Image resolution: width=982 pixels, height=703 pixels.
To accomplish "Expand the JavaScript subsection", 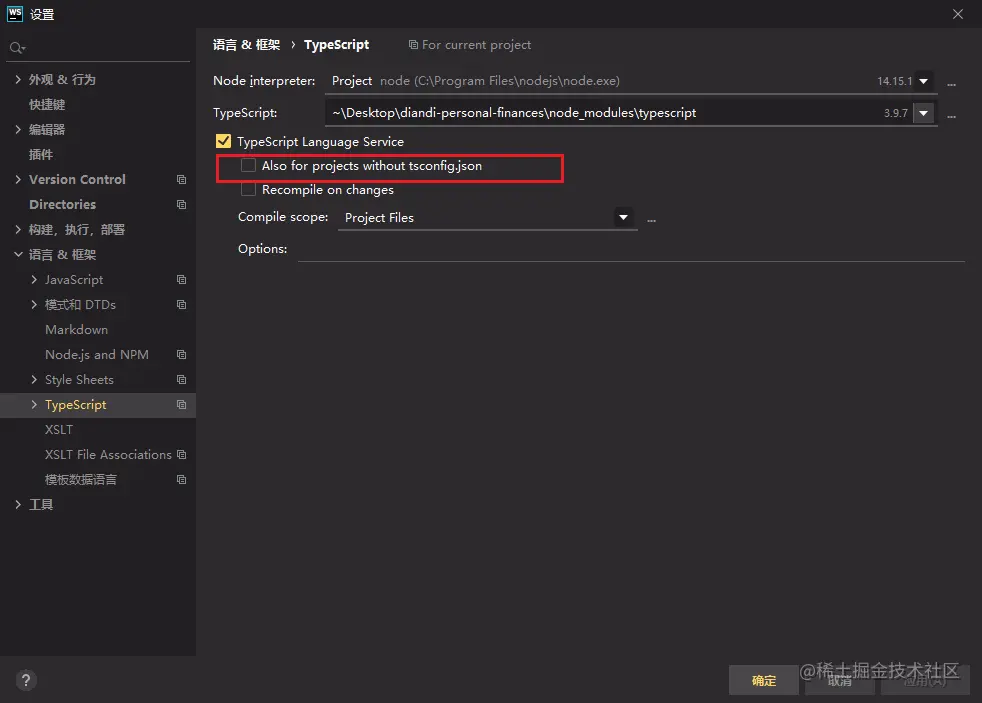I will click(x=34, y=280).
